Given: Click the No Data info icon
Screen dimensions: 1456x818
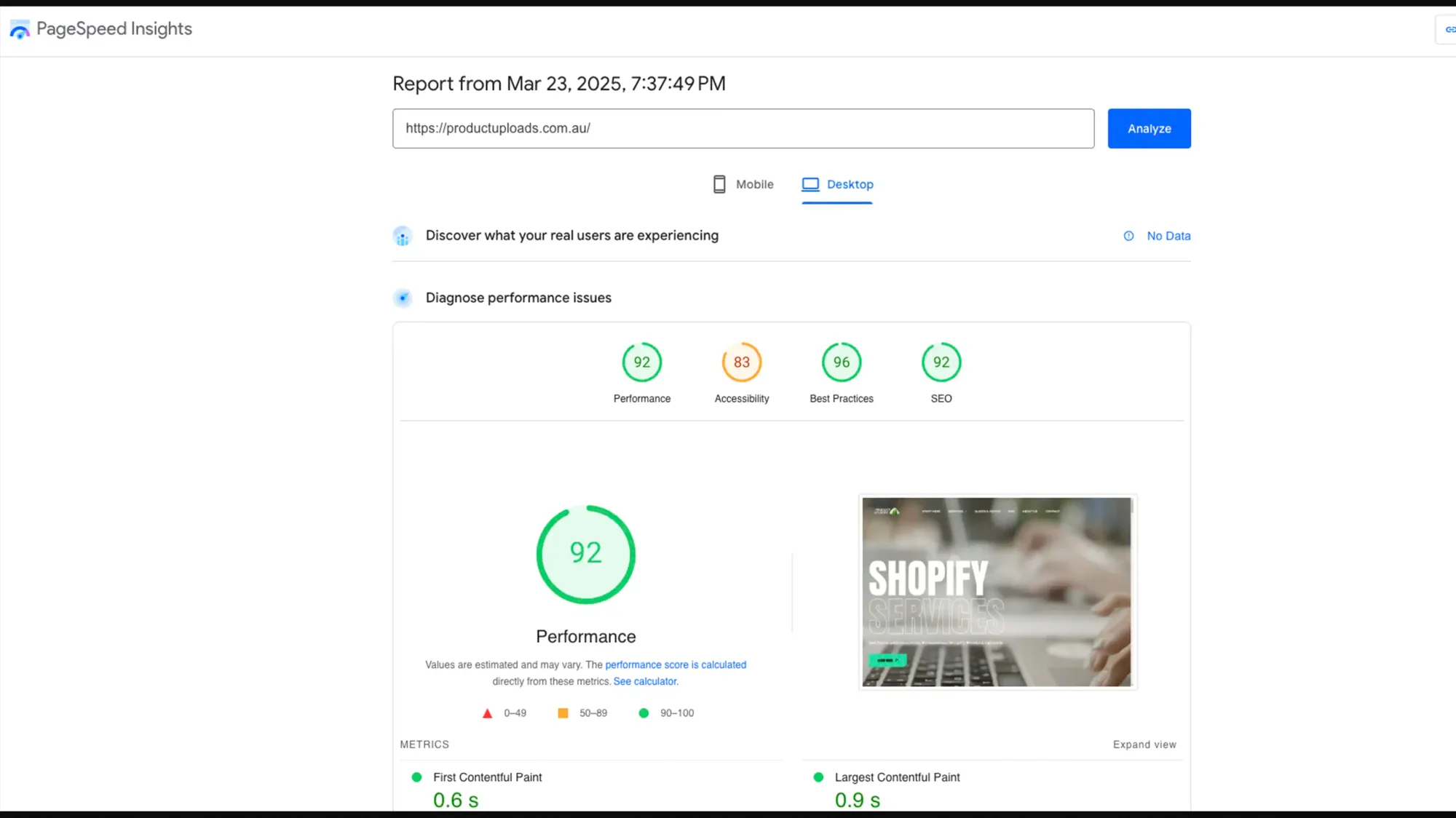Looking at the screenshot, I should pyautogui.click(x=1128, y=236).
